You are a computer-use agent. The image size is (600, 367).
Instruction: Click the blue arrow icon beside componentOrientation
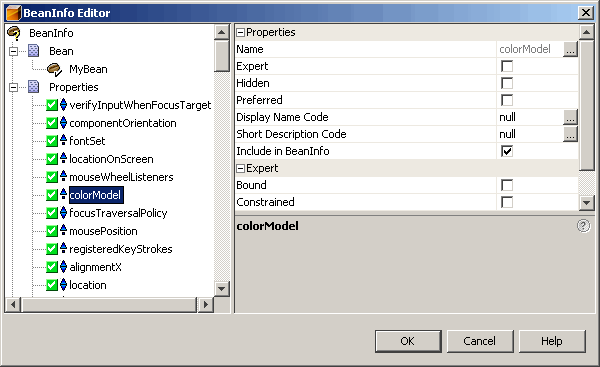click(64, 123)
